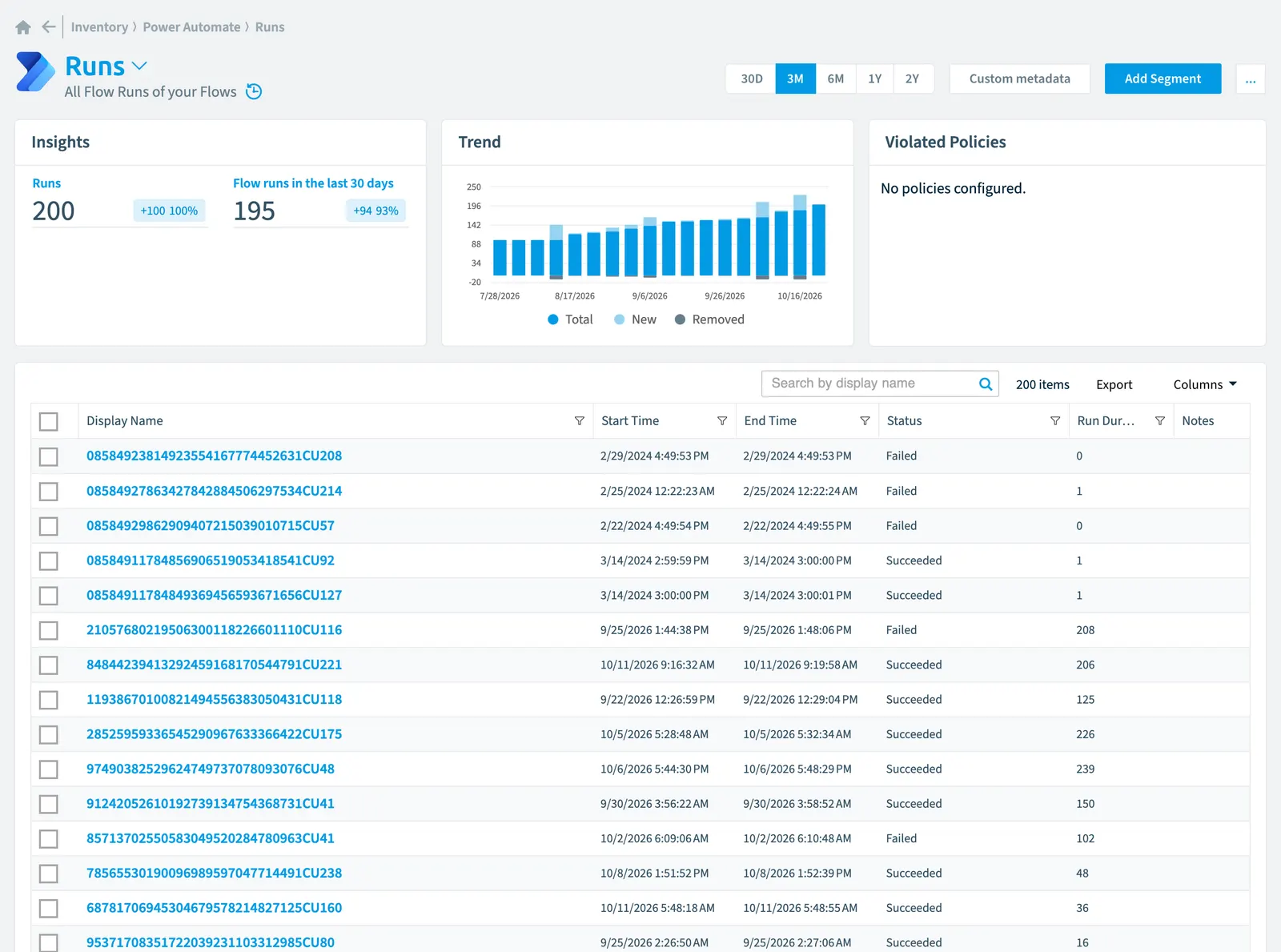The width and height of the screenshot is (1281, 952).
Task: Check the row ending in CU214
Action: coord(49,491)
